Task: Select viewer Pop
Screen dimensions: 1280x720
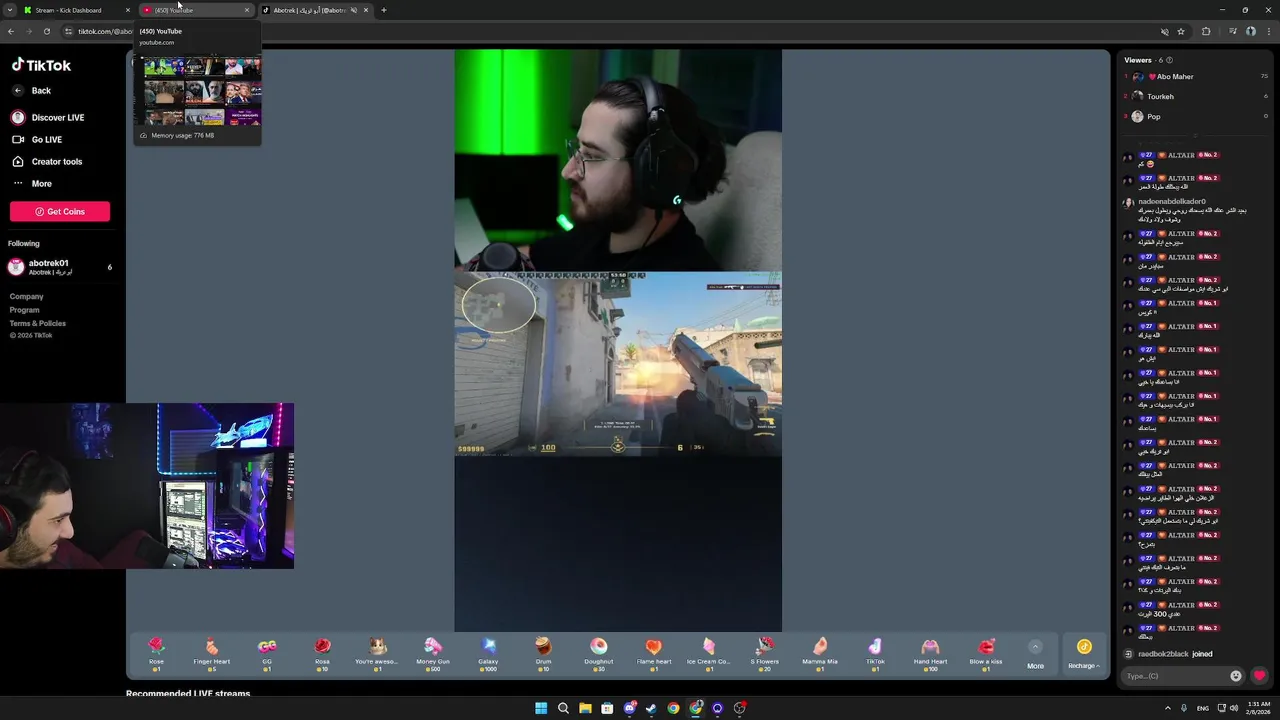Action: (1196, 117)
